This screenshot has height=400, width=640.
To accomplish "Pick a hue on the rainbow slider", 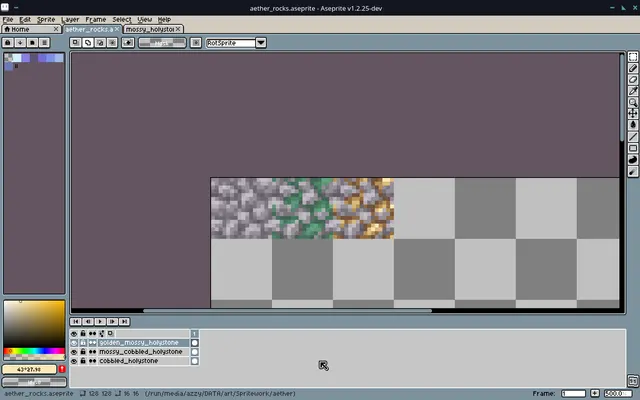I will click(34, 351).
